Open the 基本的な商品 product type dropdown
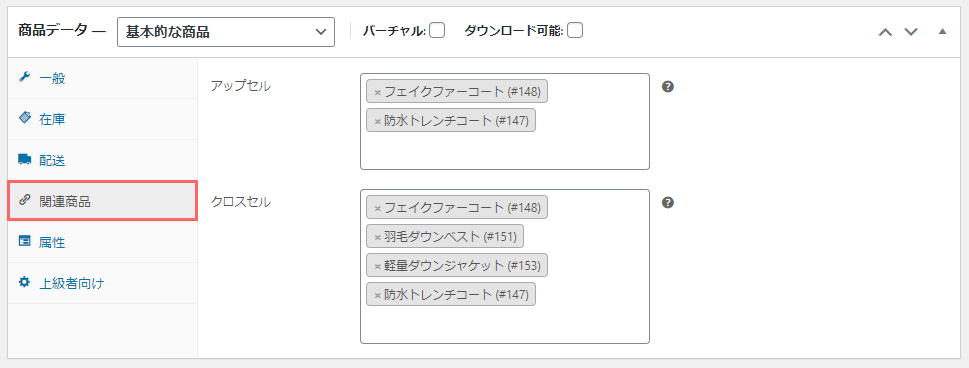The image size is (969, 368). coord(226,32)
